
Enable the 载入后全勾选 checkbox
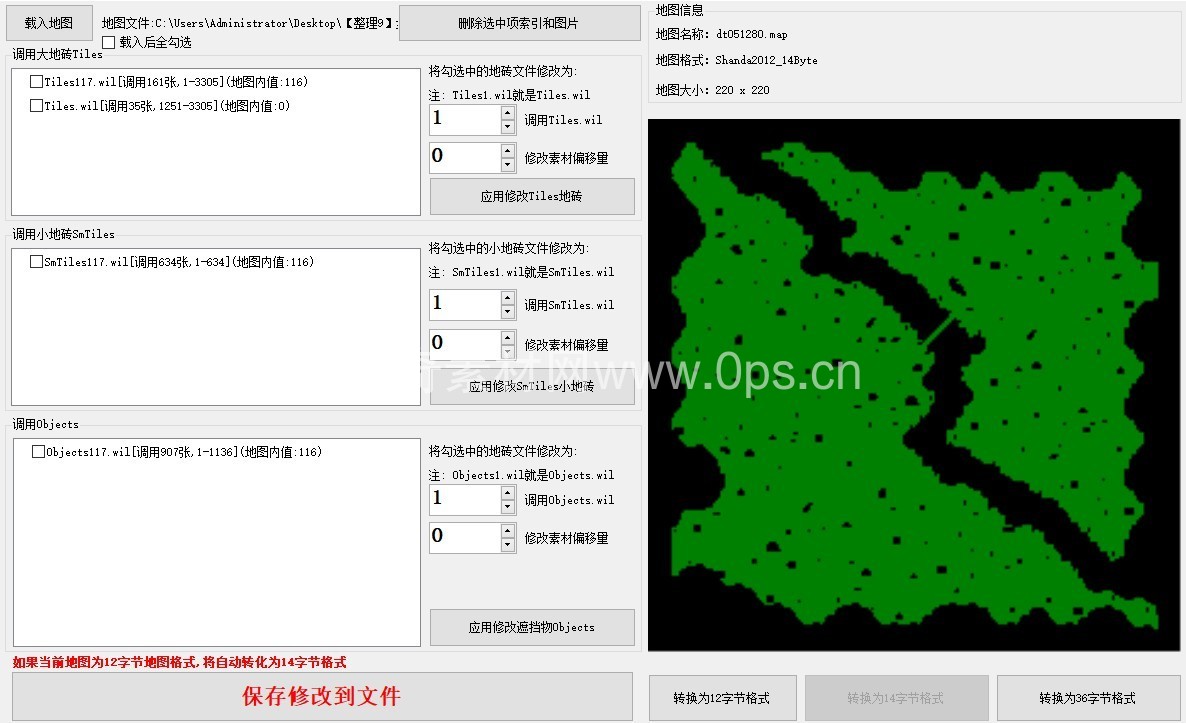click(109, 43)
